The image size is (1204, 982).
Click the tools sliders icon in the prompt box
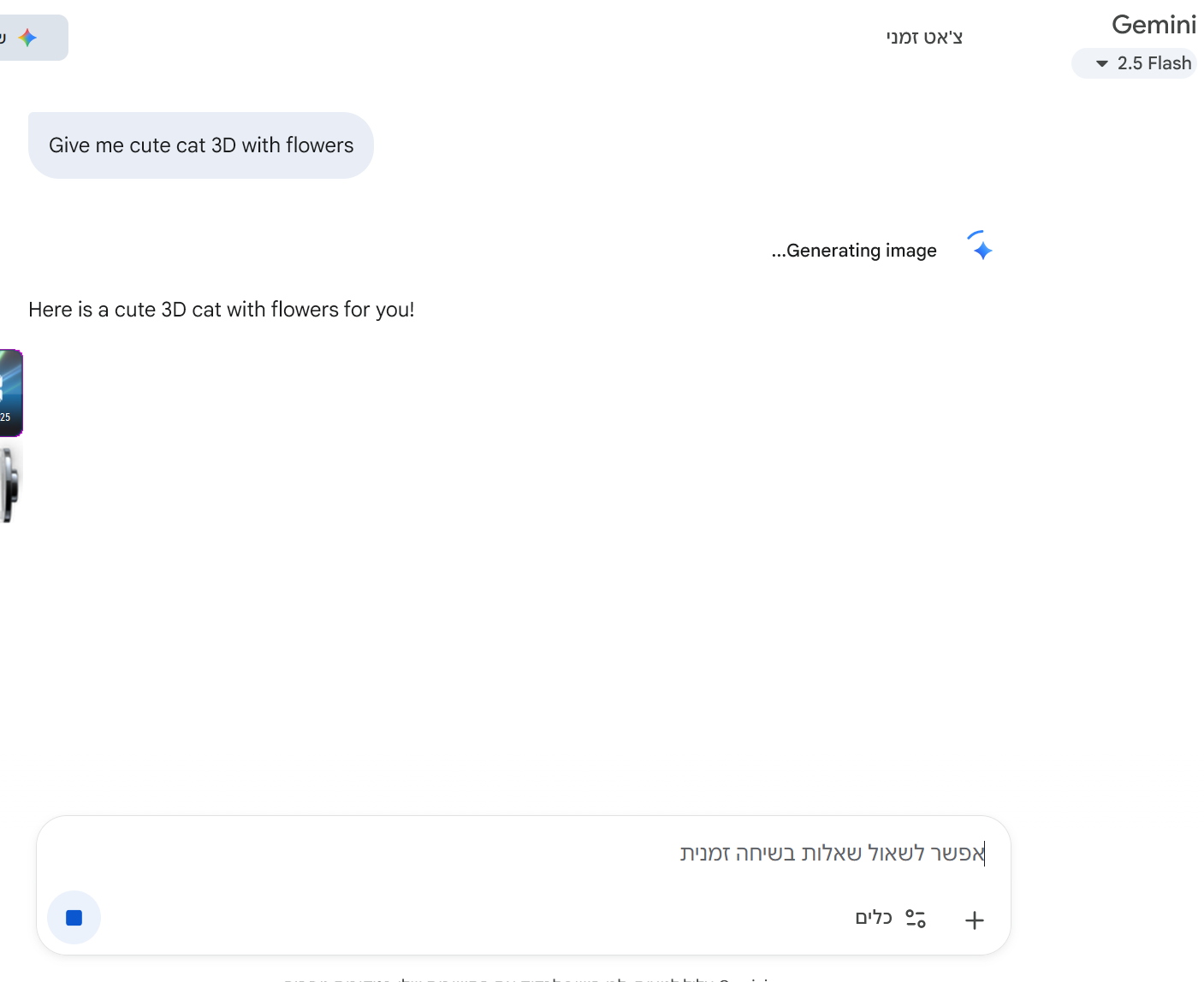click(x=916, y=919)
